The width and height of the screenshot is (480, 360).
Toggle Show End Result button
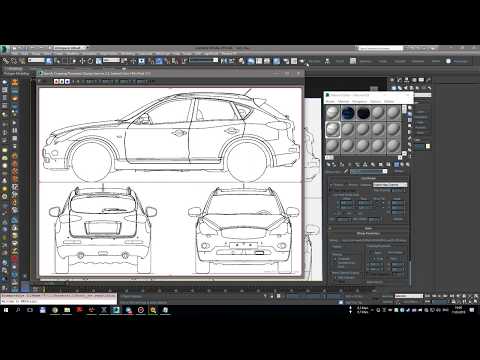coord(396,164)
